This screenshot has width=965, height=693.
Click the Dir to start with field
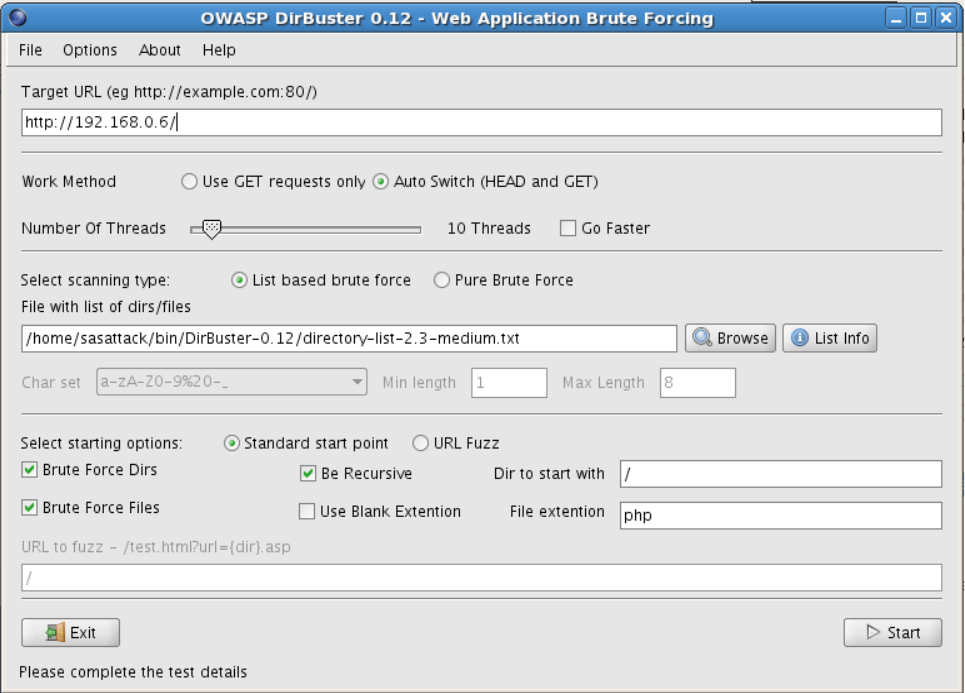780,474
